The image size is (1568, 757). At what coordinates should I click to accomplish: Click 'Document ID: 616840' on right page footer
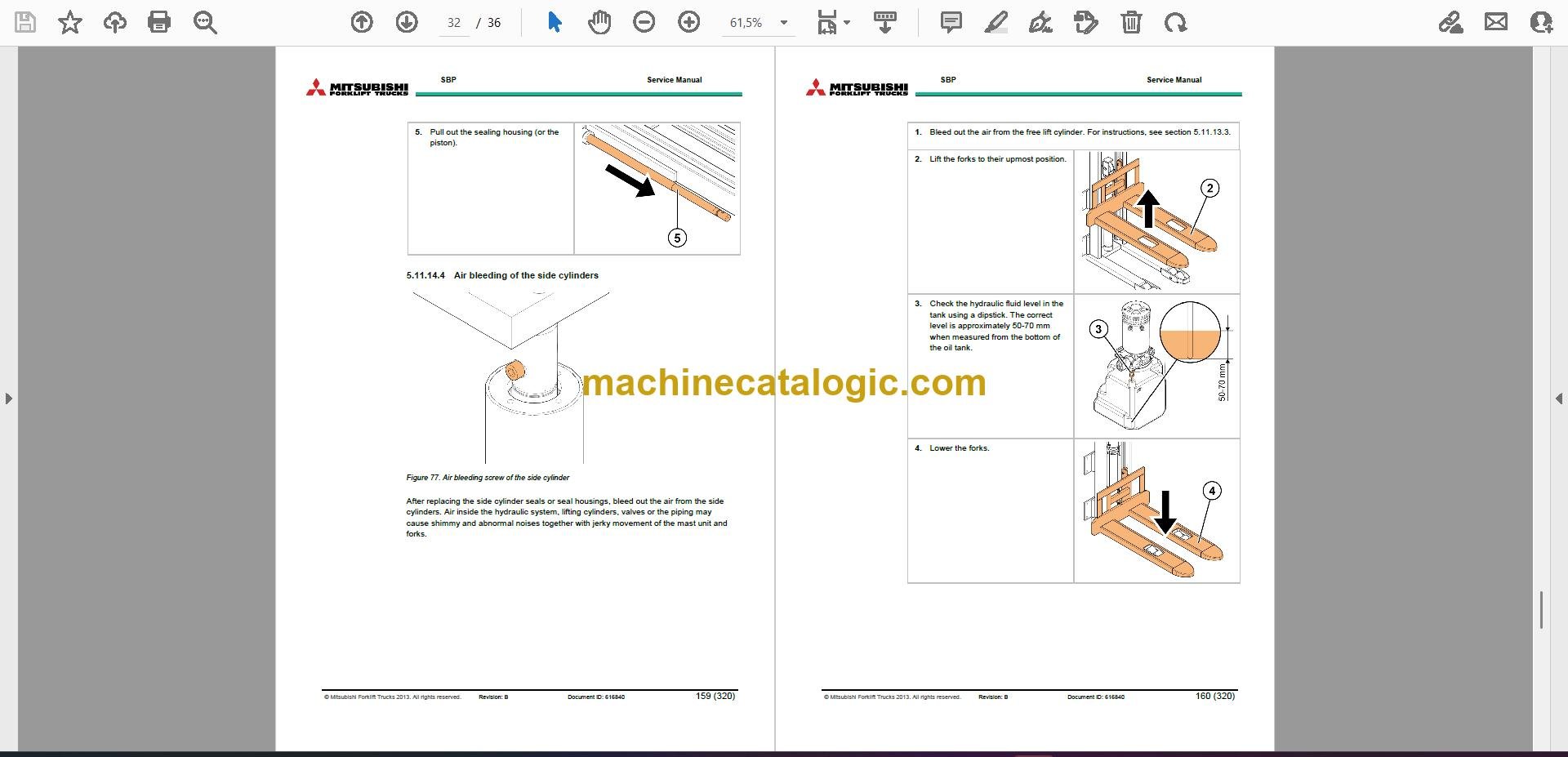(x=1096, y=697)
